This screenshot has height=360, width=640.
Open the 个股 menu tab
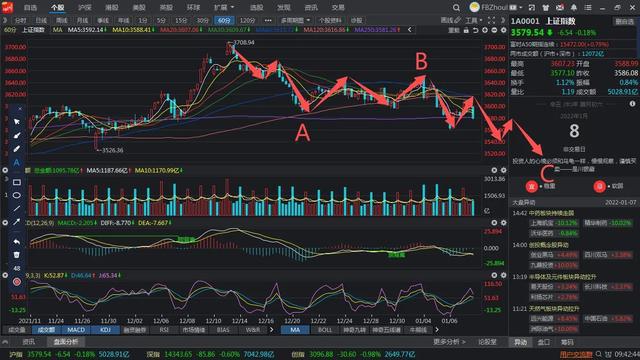click(x=58, y=7)
